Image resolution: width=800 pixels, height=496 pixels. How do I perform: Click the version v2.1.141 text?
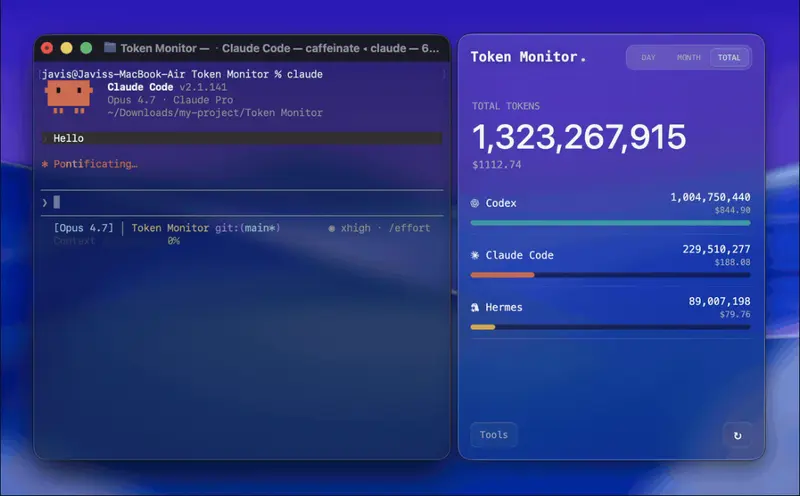pyautogui.click(x=203, y=87)
